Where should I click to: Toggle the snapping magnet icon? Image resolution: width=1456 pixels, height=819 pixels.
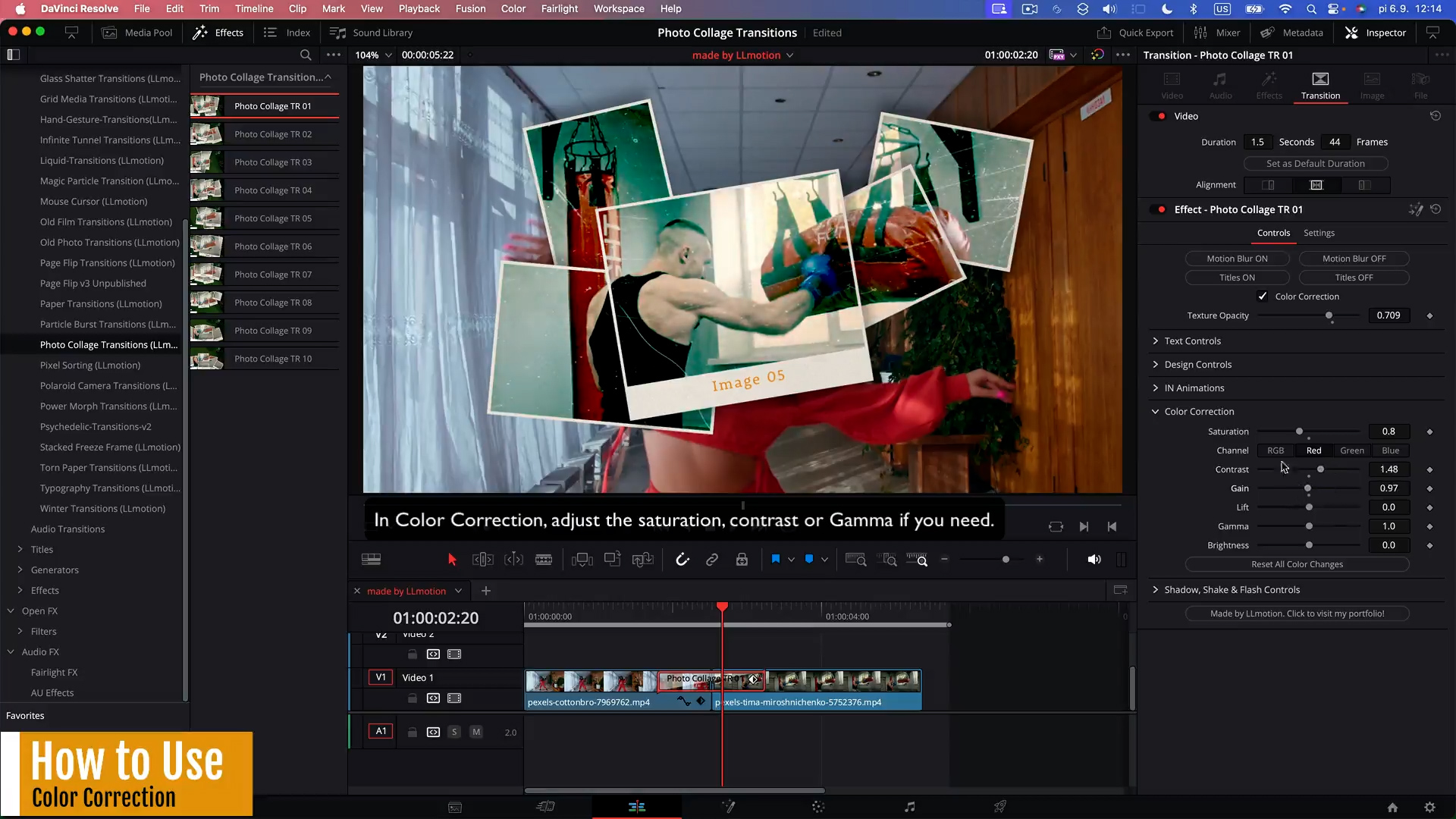click(x=682, y=560)
